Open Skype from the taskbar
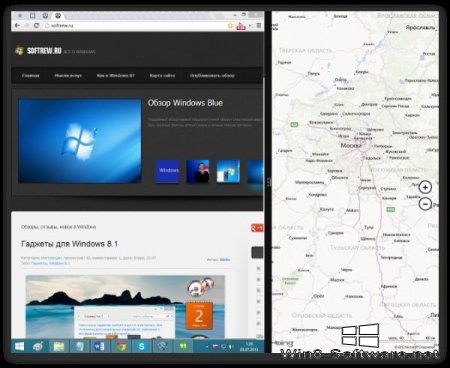Viewport: 450px width, 368px height. [141, 347]
